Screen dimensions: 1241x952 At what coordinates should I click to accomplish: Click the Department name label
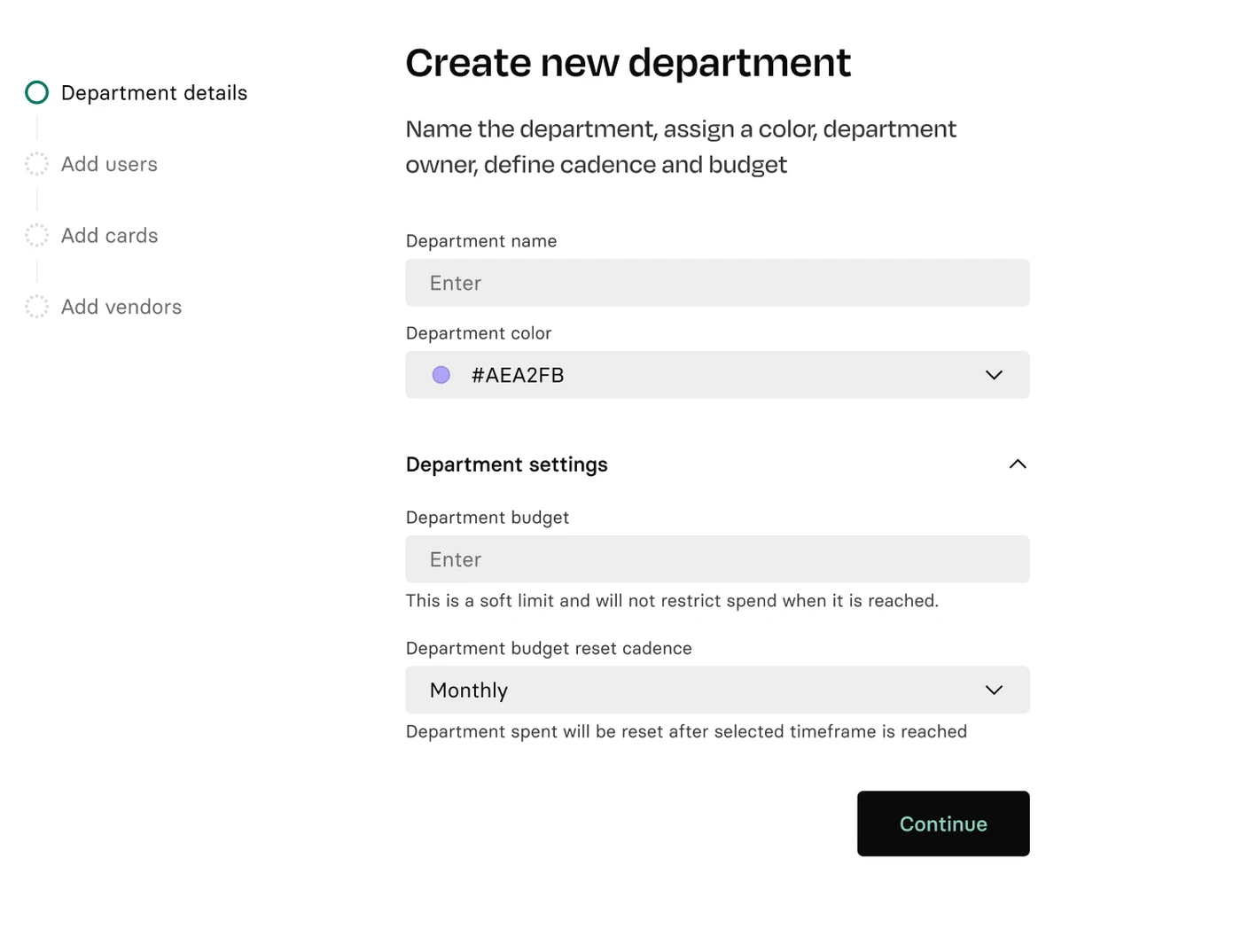point(481,241)
